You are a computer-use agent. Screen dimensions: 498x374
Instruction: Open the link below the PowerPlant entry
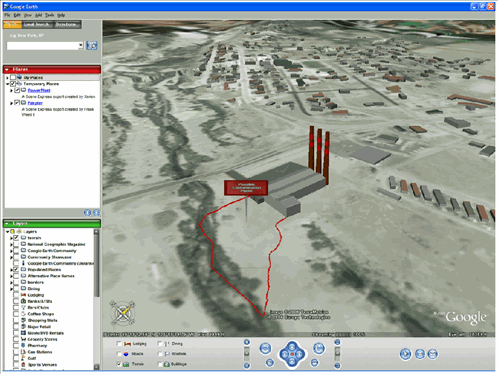point(35,103)
